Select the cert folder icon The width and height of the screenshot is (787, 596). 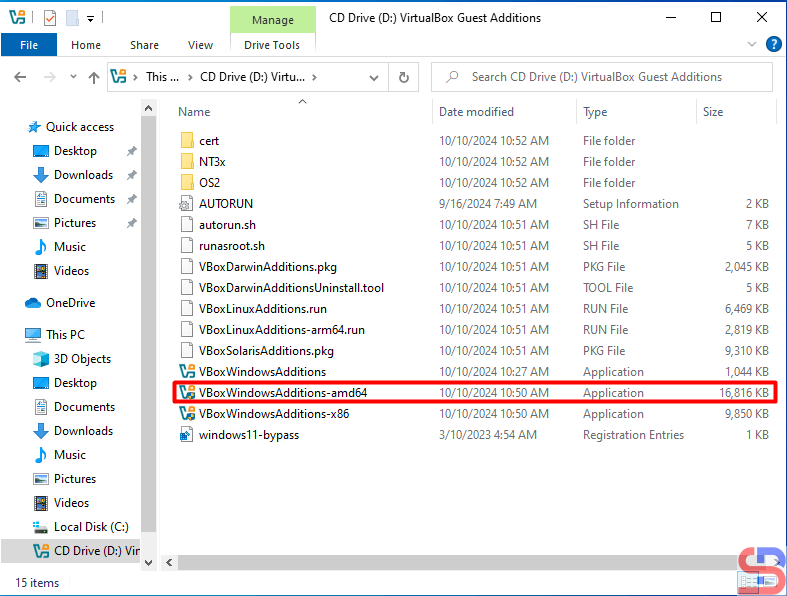(x=185, y=141)
